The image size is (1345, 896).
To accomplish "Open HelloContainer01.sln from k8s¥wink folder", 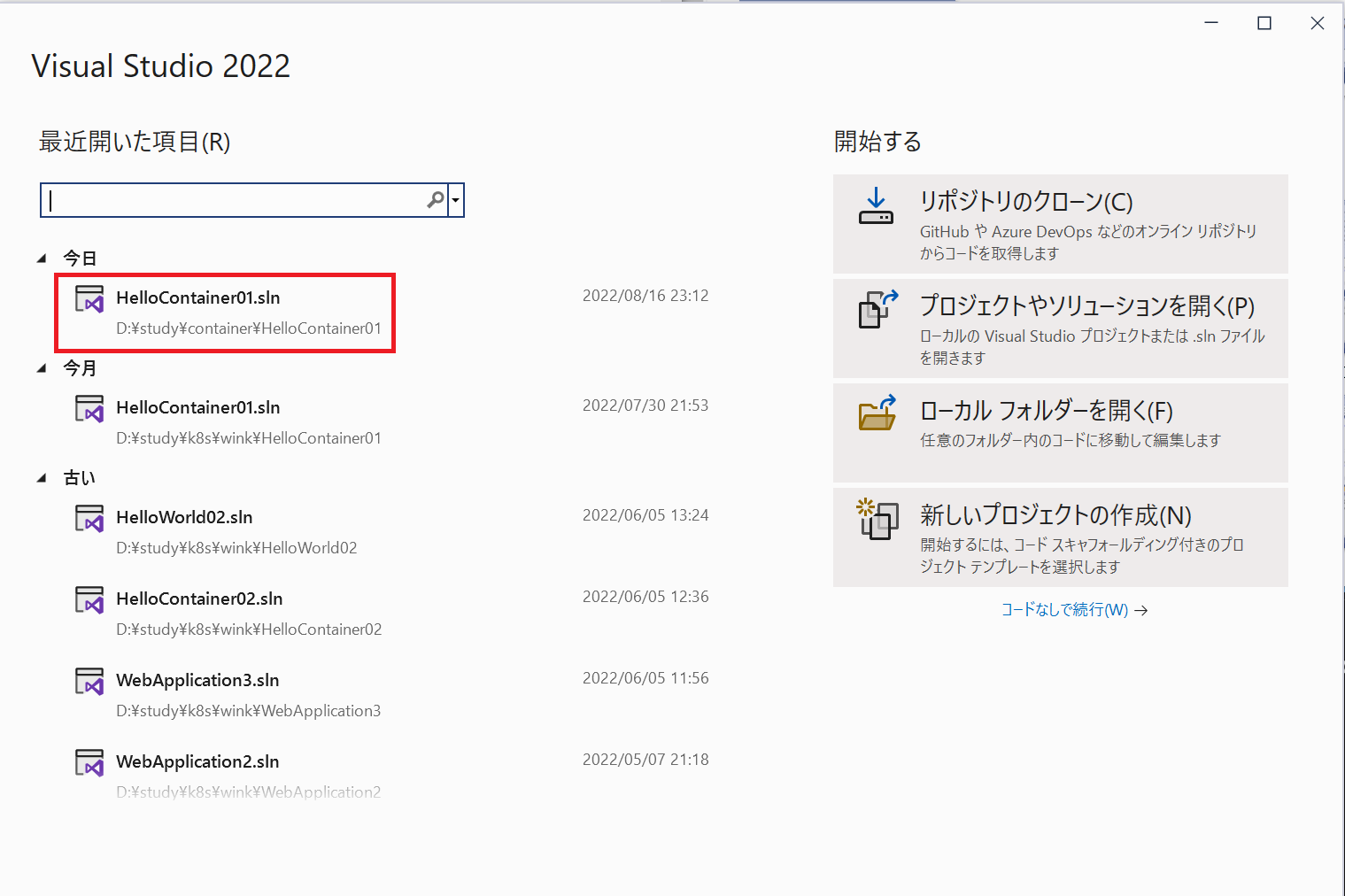I will tap(390, 422).
